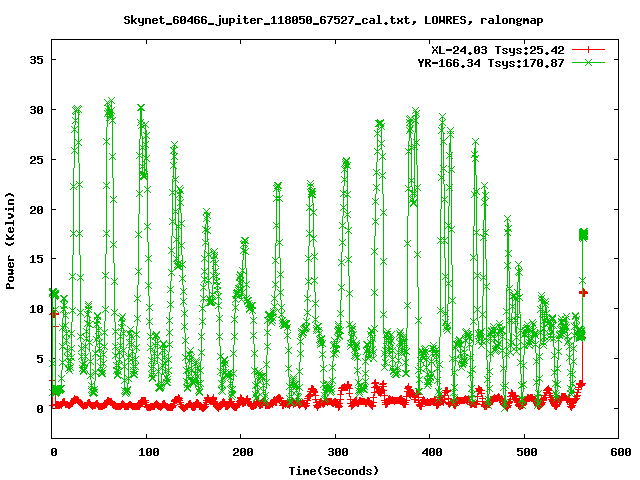The image size is (640, 480).
Task: Select the XL-24.03 Tsys:25.42 legend entry
Action: (498, 50)
